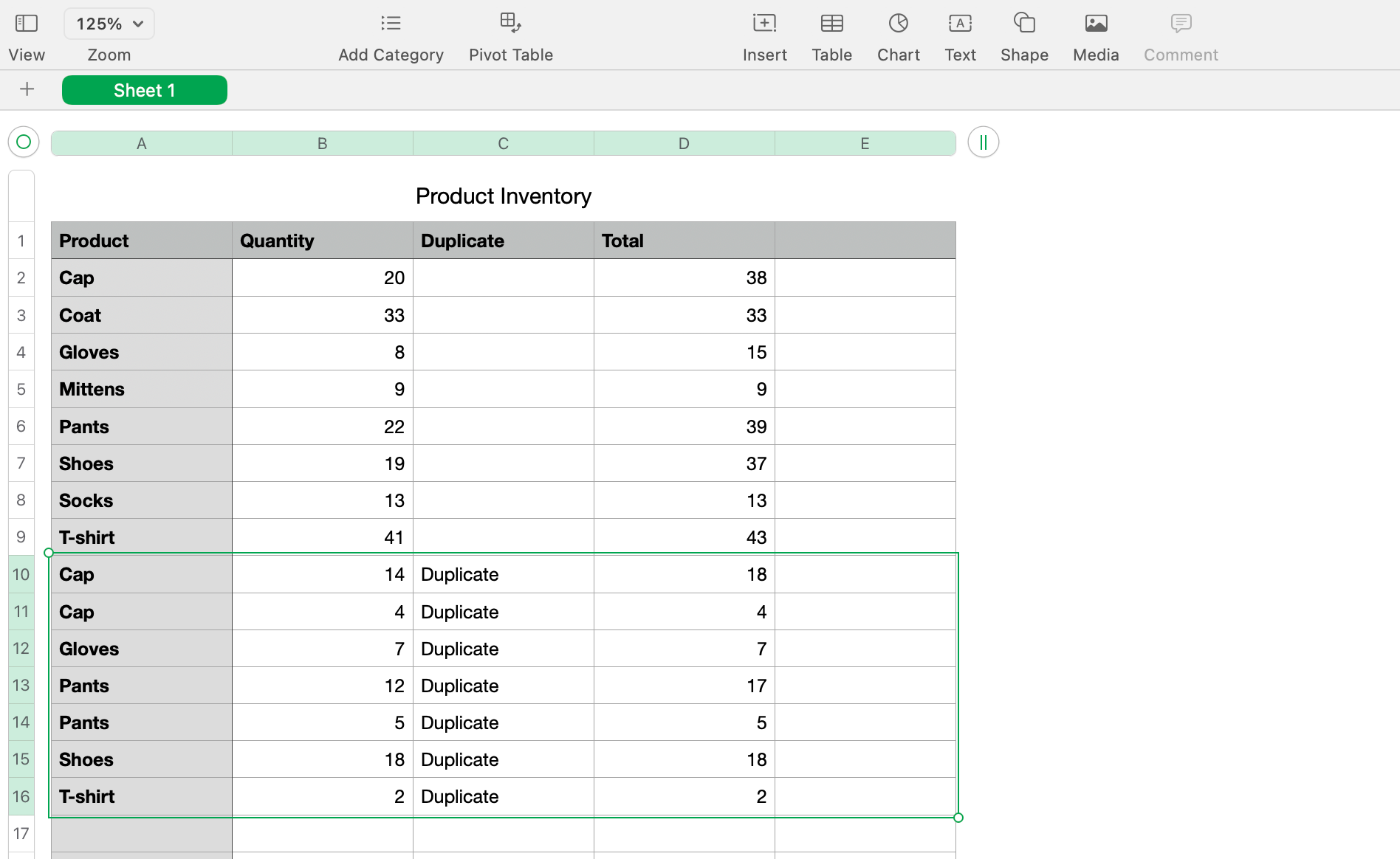Click the table pause handle icon
The image size is (1400, 859).
[982, 142]
